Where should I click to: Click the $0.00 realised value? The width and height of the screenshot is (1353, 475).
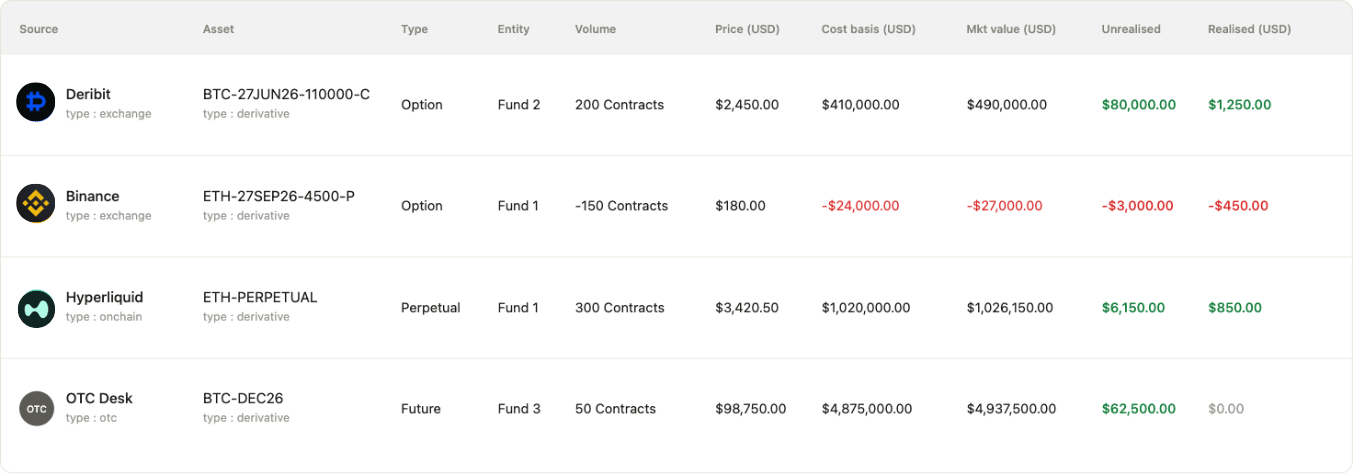(1226, 408)
